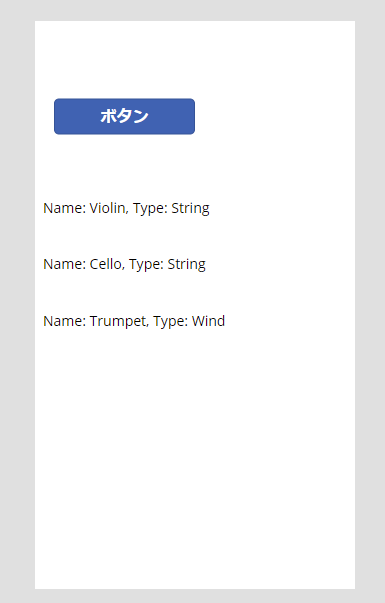Click Name: in the Violin row
This screenshot has width=385, height=603.
pos(65,208)
